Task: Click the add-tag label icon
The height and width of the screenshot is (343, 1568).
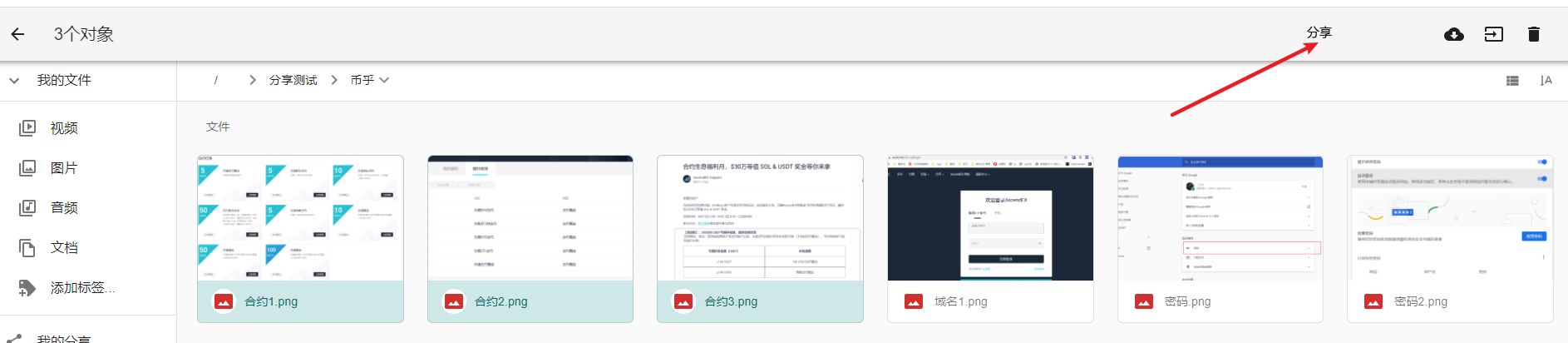Action: point(27,288)
